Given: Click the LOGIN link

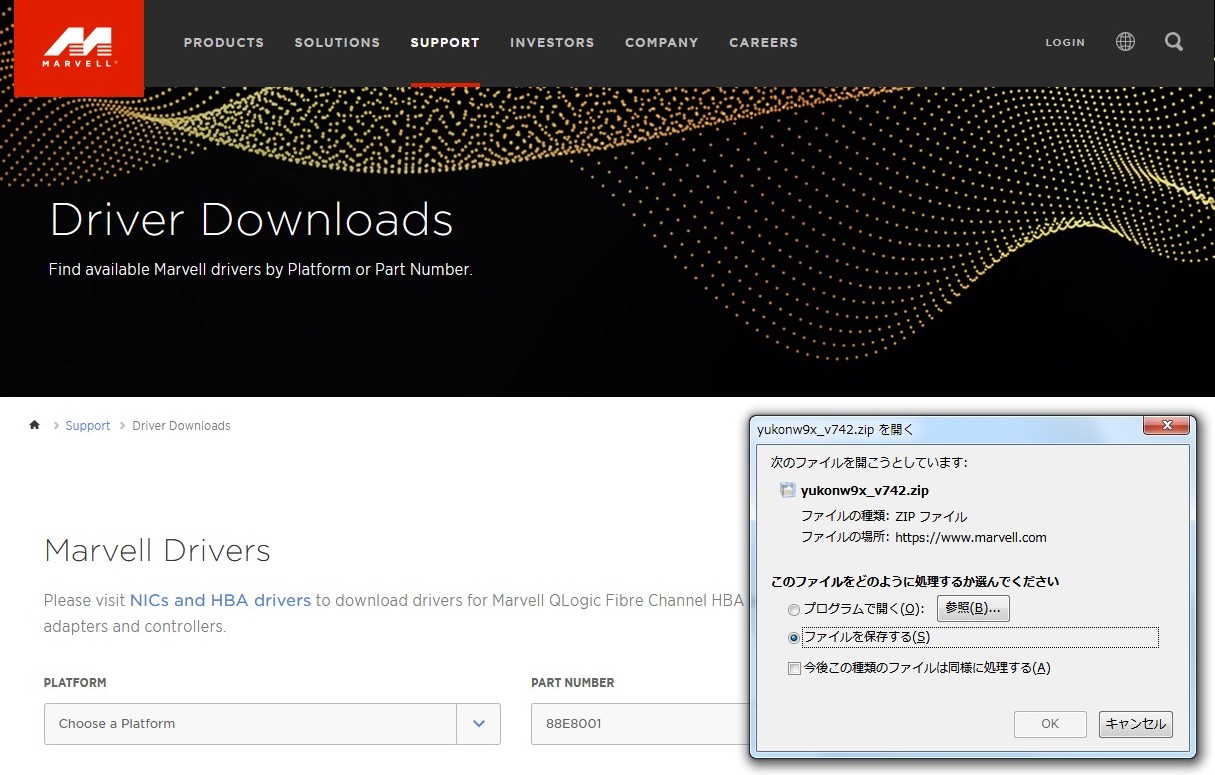Looking at the screenshot, I should (1065, 43).
